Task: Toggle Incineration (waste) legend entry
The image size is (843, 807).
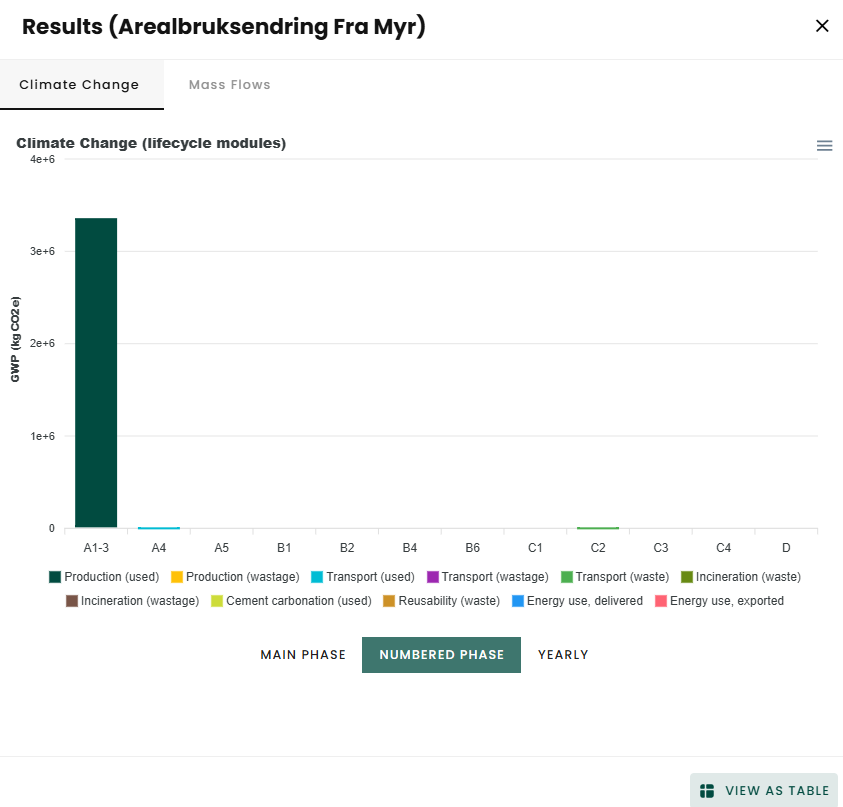Action: pos(741,577)
